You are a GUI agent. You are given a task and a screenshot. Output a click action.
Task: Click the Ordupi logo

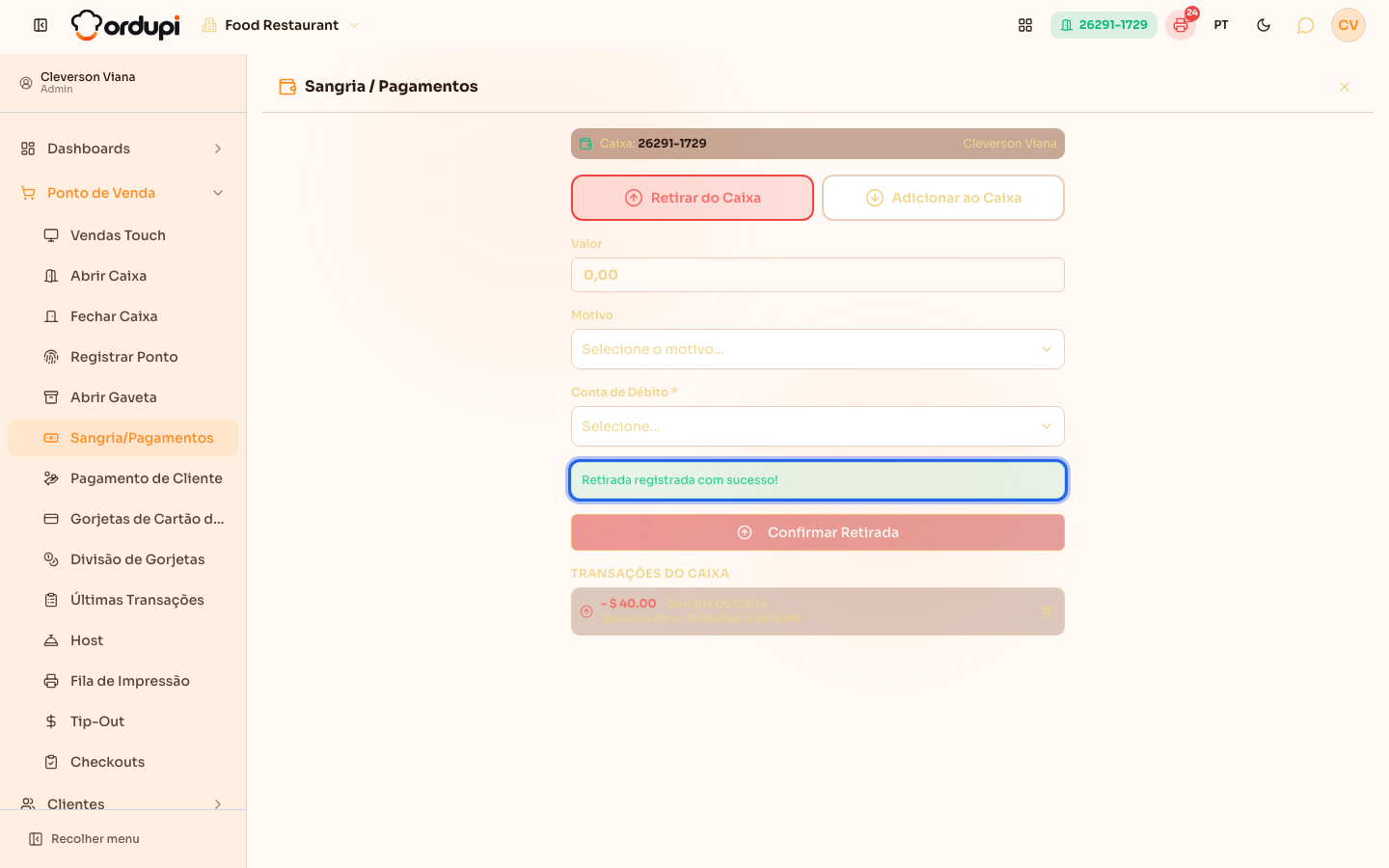pyautogui.click(x=125, y=25)
